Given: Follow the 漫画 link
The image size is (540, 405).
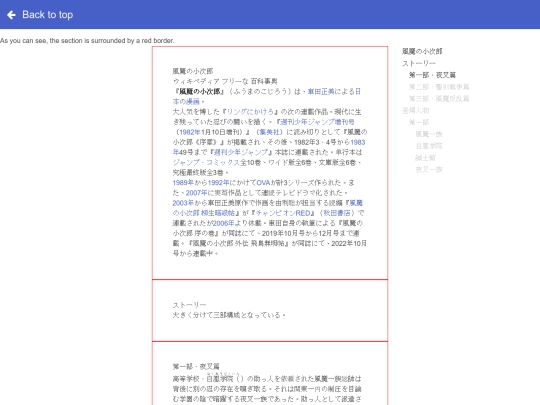Looking at the screenshot, I should 193,102.
